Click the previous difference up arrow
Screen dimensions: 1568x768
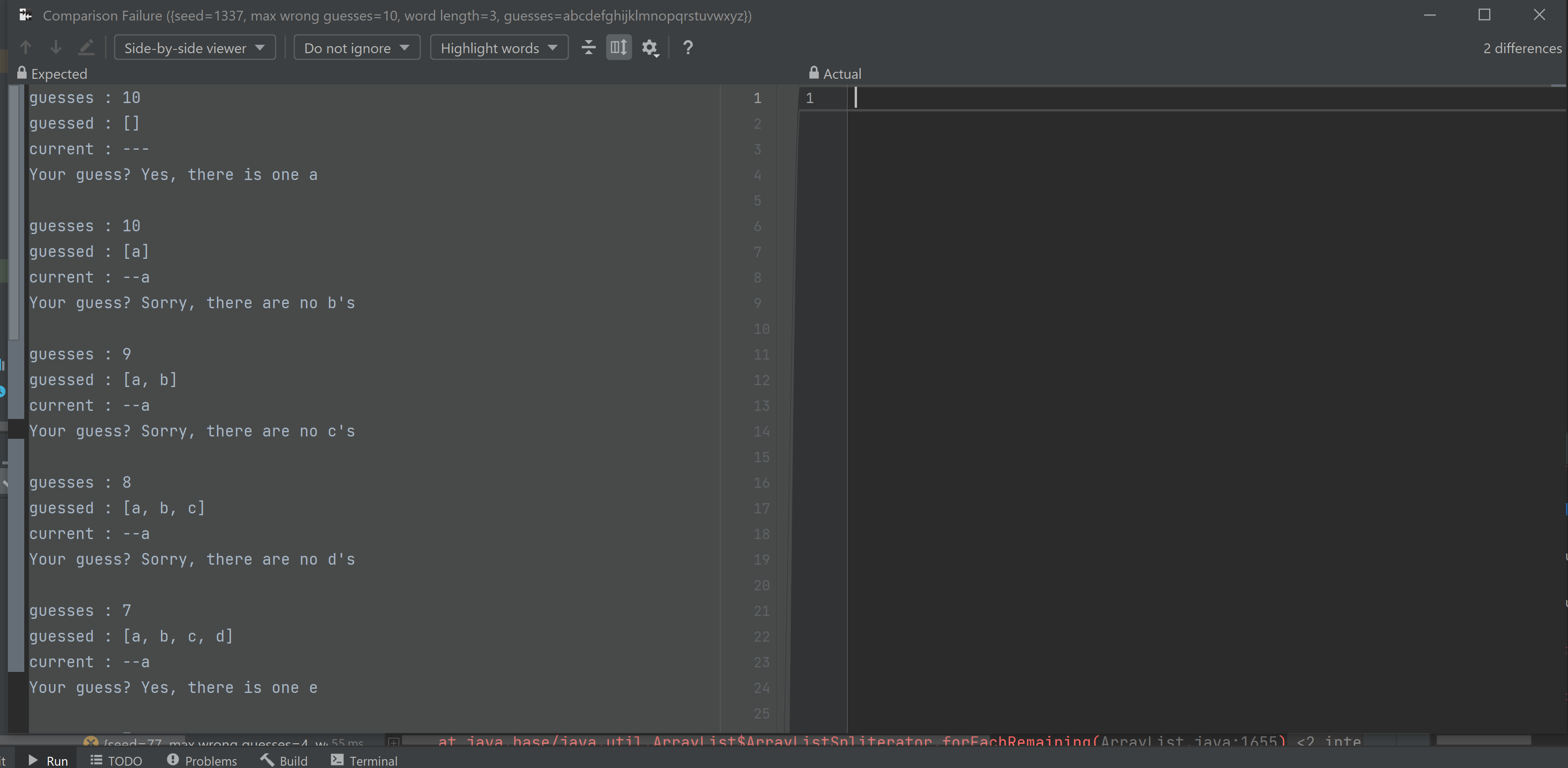26,48
